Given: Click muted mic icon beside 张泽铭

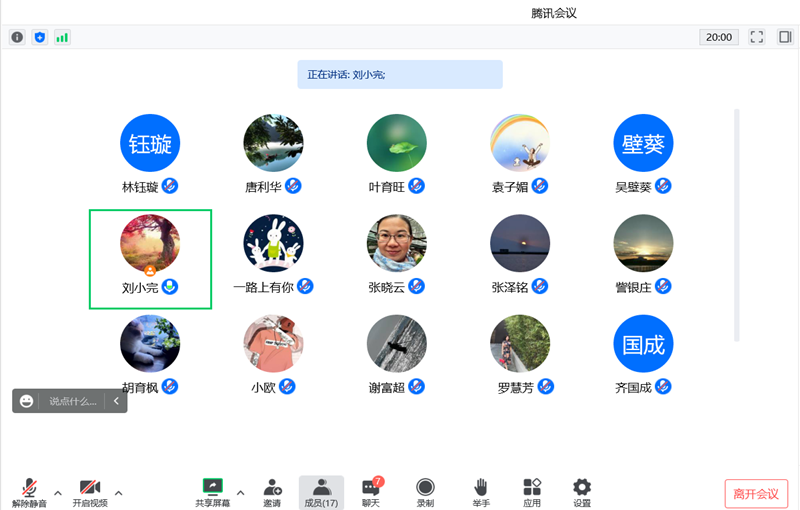Looking at the screenshot, I should [540, 287].
